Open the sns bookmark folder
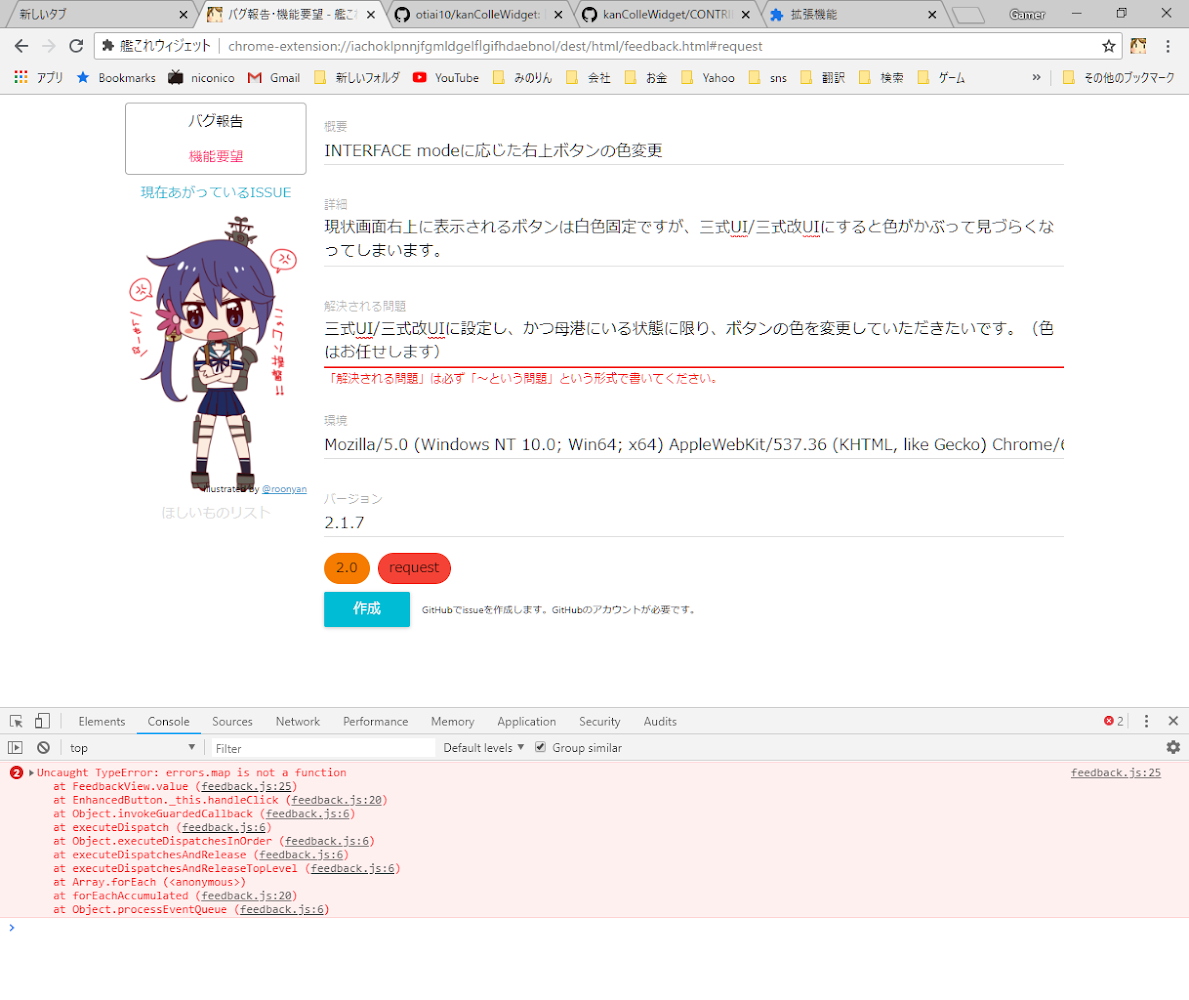Viewport: 1189px width, 1000px height. pos(767,77)
